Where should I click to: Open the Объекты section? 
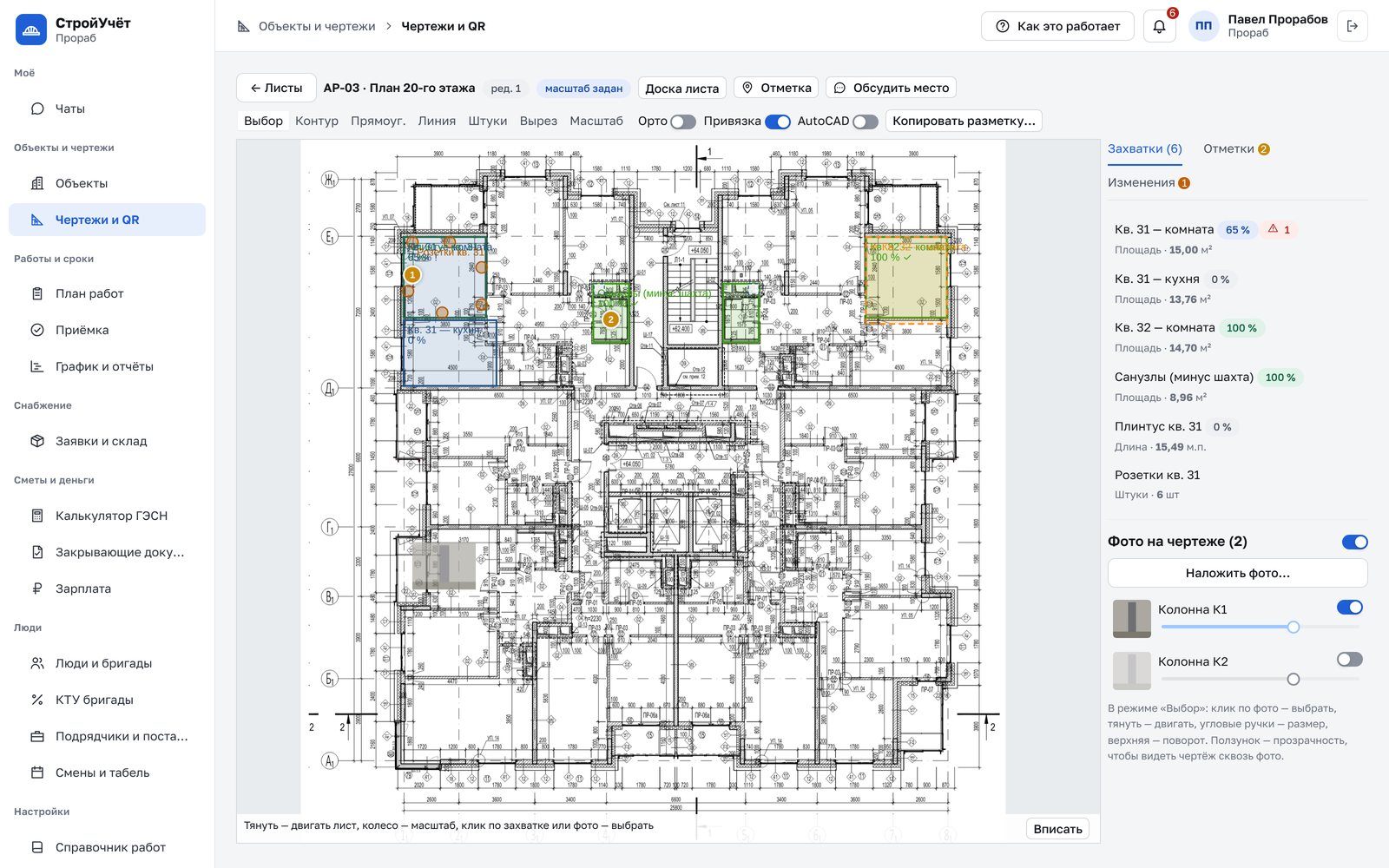pyautogui.click(x=107, y=183)
